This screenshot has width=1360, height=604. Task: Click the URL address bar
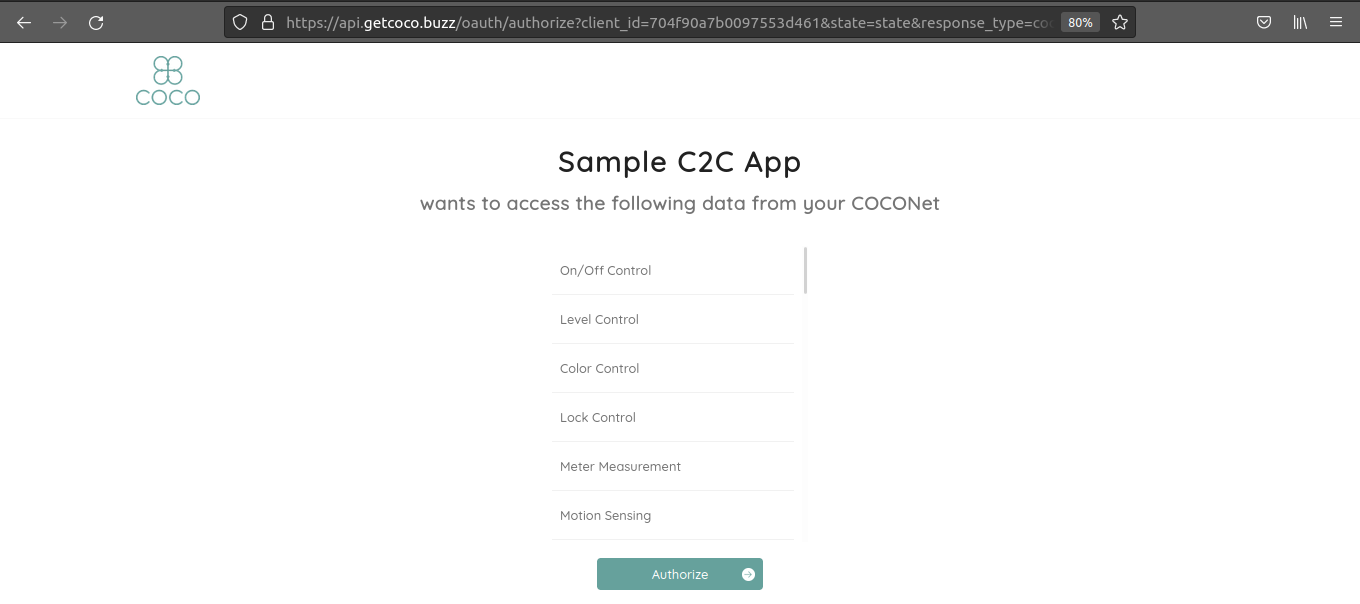pyautogui.click(x=660, y=22)
